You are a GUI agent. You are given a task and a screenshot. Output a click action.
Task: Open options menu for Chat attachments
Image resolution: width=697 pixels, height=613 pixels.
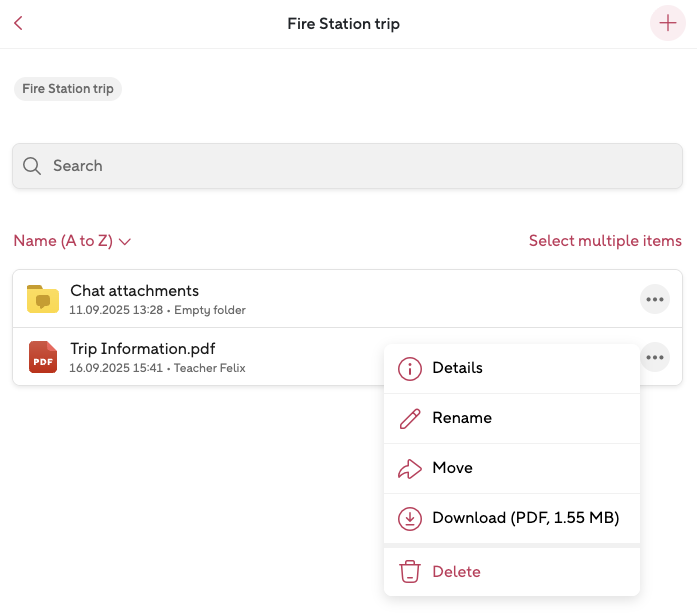655,298
